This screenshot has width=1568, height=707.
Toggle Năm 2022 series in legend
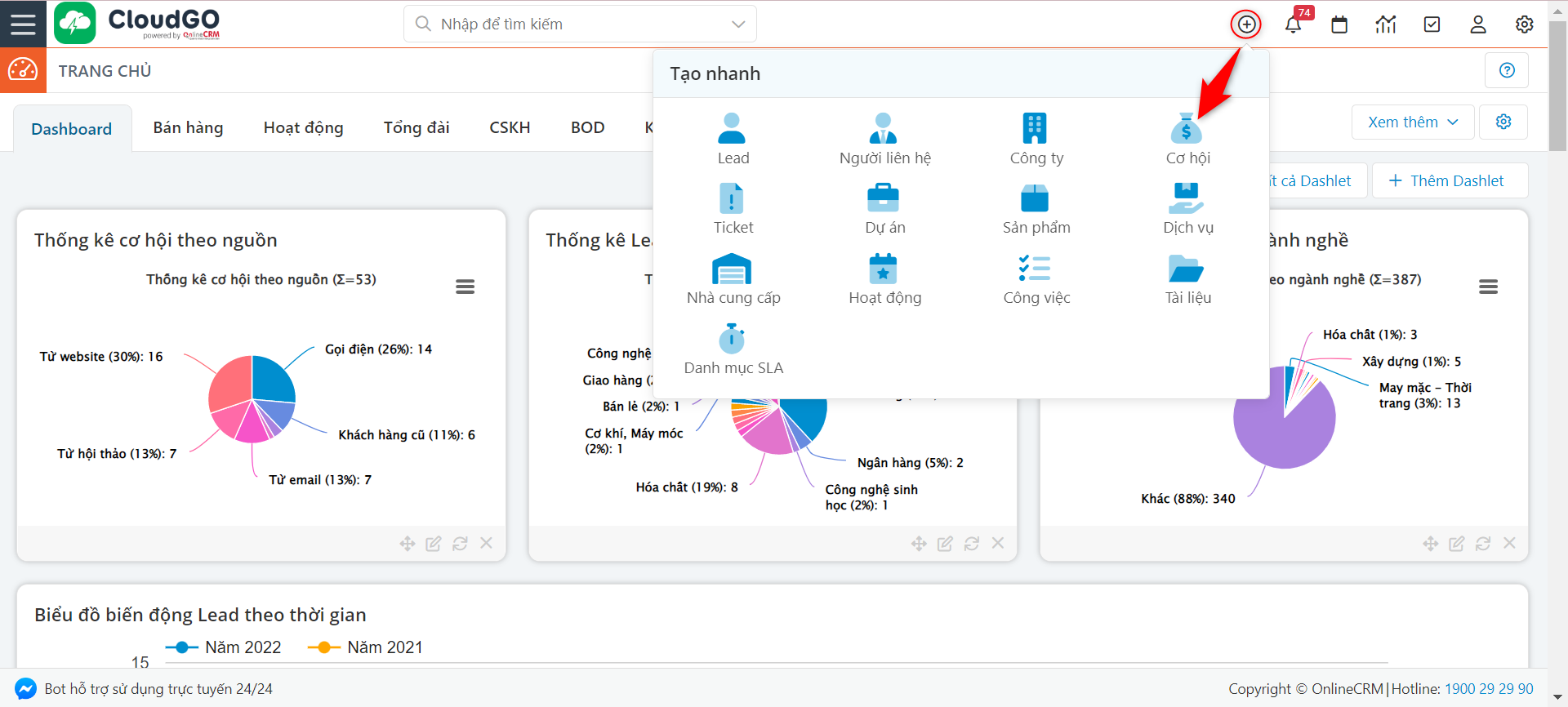(224, 647)
